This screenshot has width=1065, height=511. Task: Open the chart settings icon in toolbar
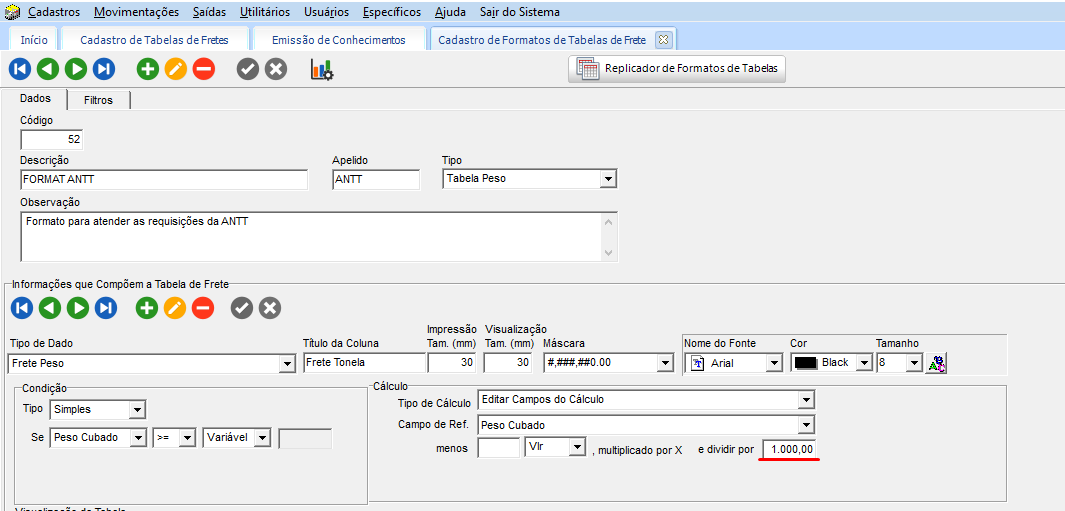coord(321,69)
